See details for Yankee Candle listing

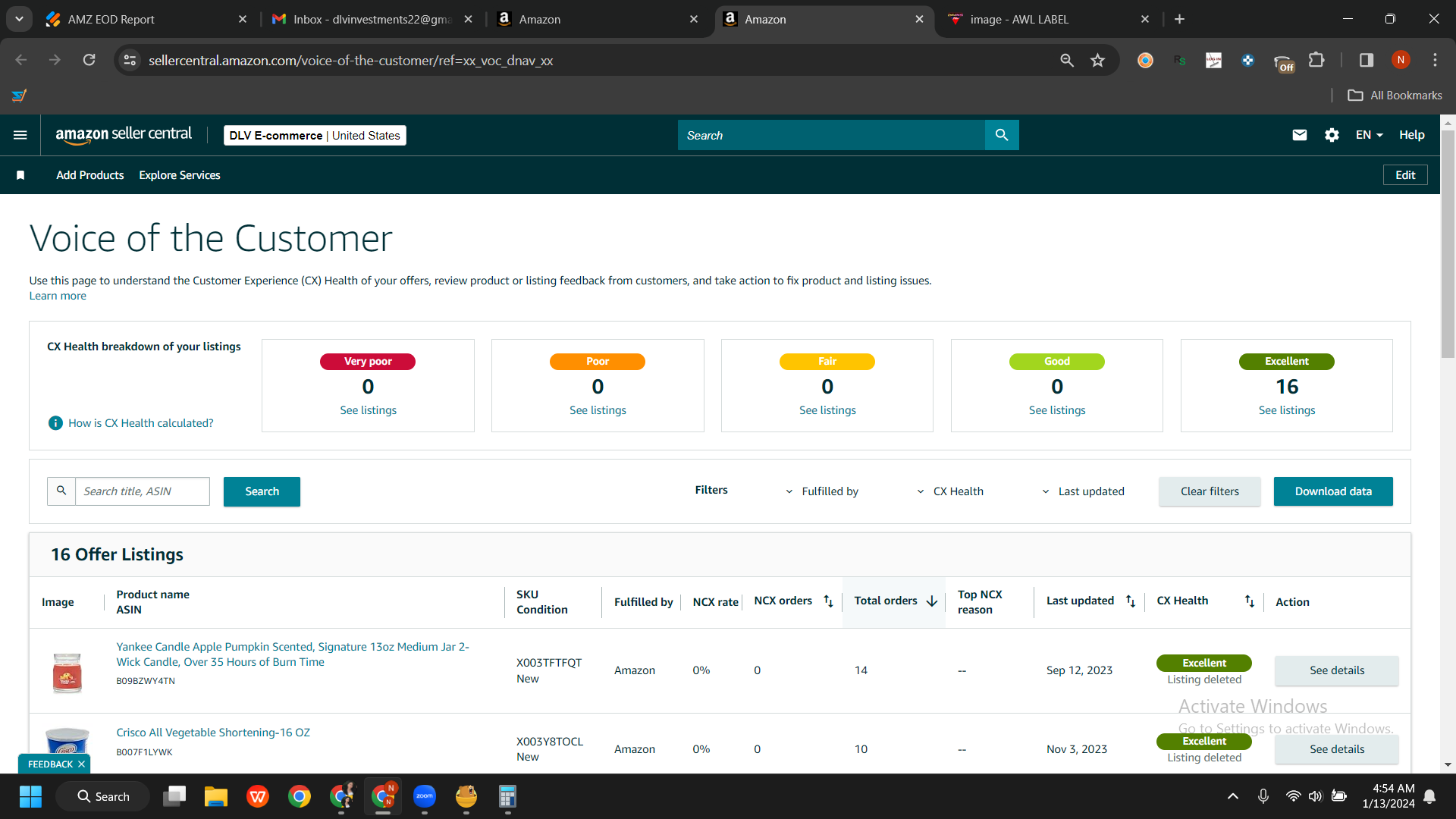point(1337,670)
